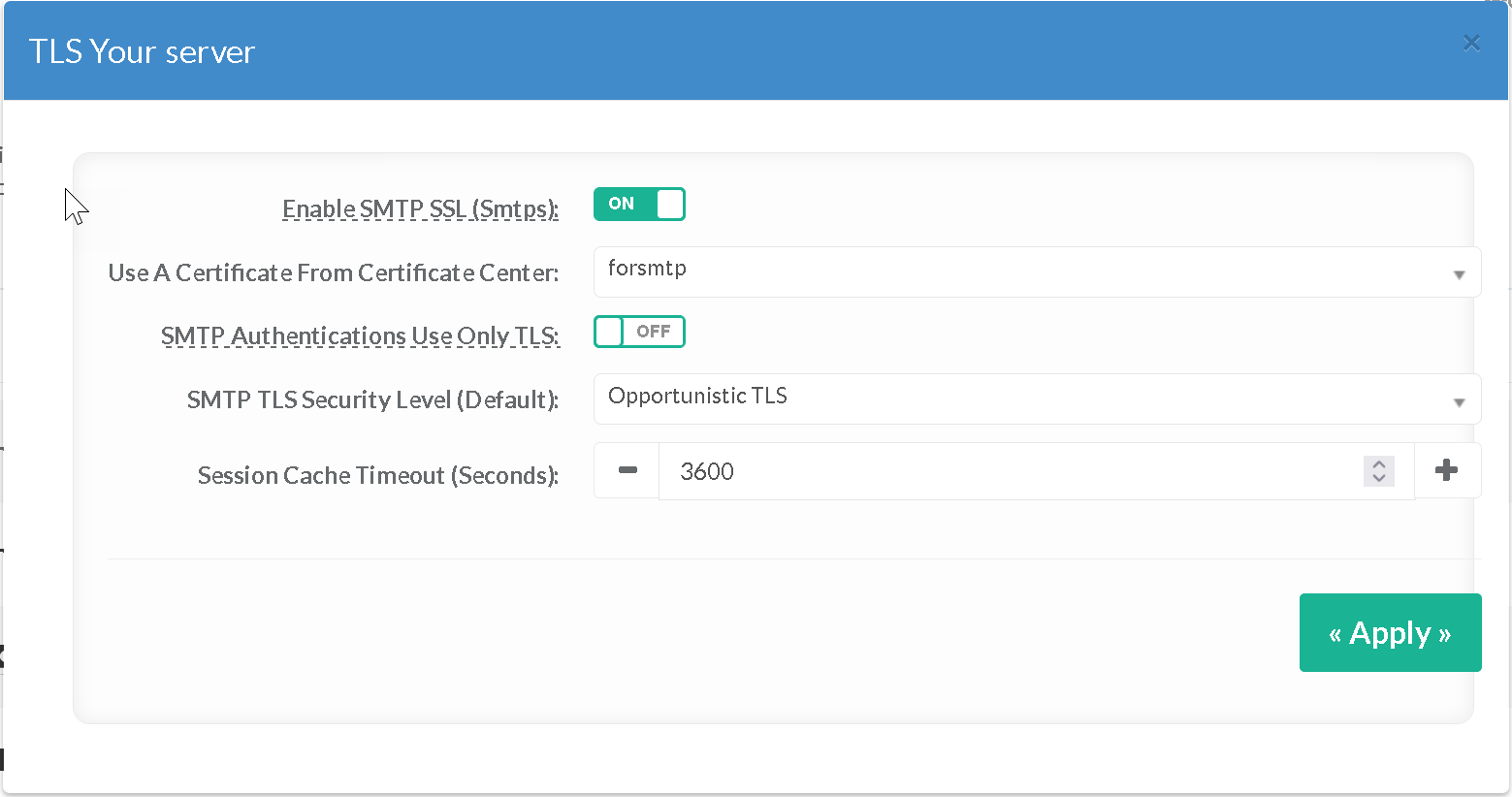Turn off the Enable SMTP SSL switch
This screenshot has height=797, width=1512.
[639, 205]
